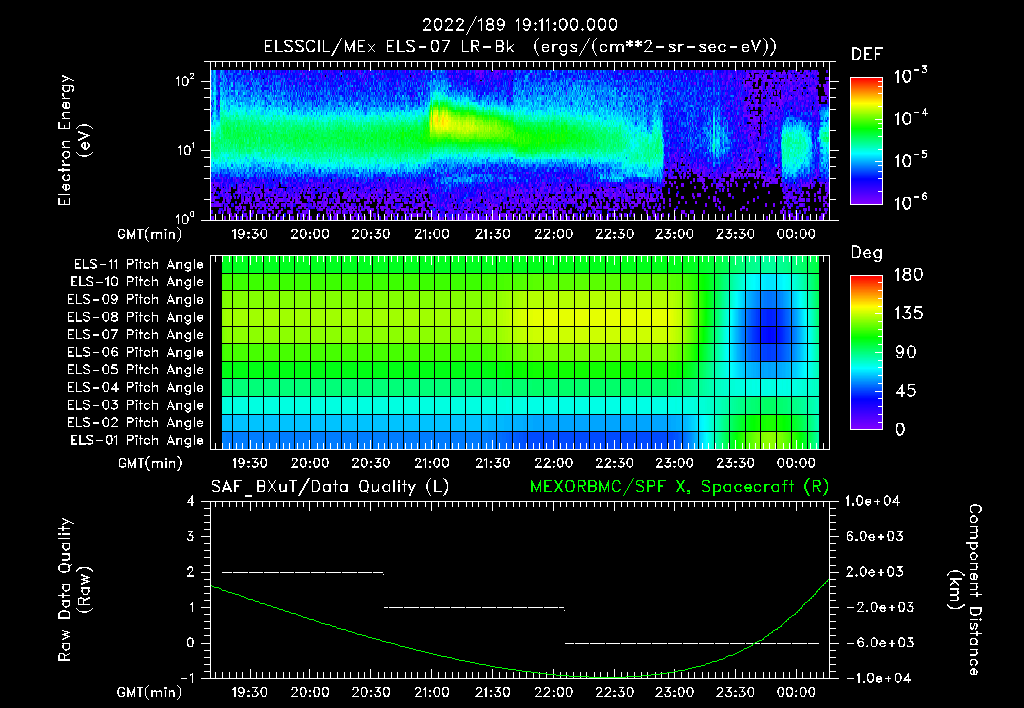
Task: Click the 45 value on the Deg color bar
Action: [x=906, y=391]
